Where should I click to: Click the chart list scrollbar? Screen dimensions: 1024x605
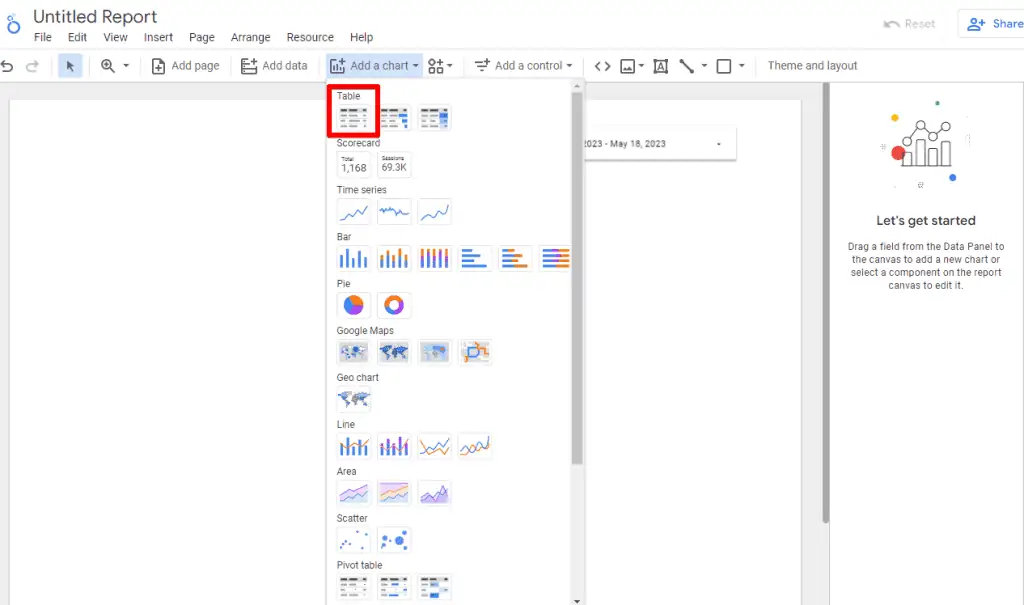577,280
